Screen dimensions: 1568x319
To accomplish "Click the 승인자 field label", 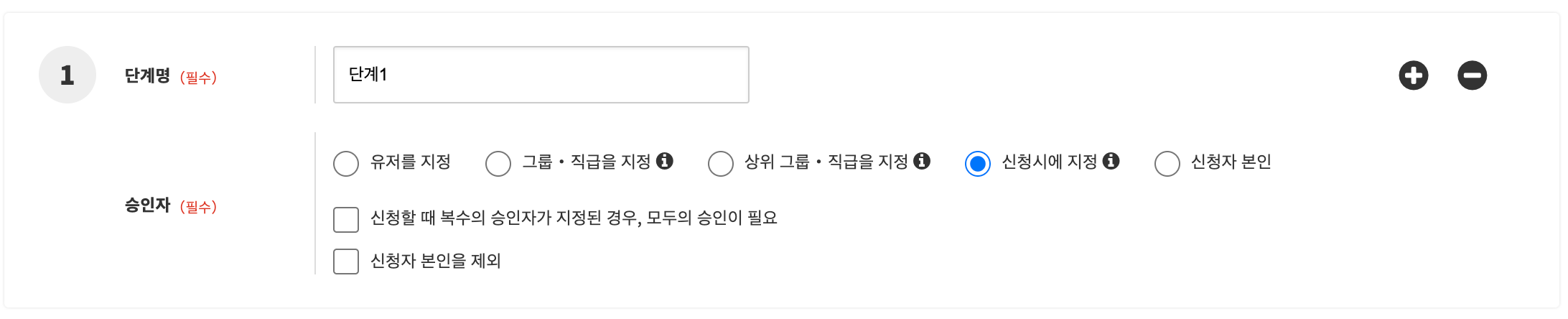I will [x=147, y=205].
